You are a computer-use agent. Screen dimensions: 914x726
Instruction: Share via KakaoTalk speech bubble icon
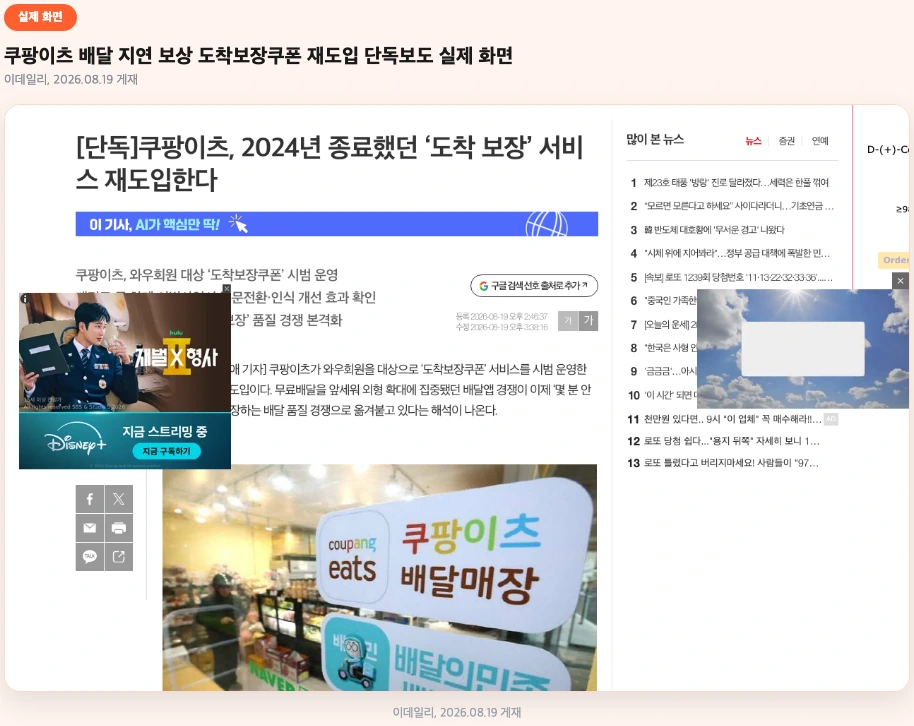[90, 556]
